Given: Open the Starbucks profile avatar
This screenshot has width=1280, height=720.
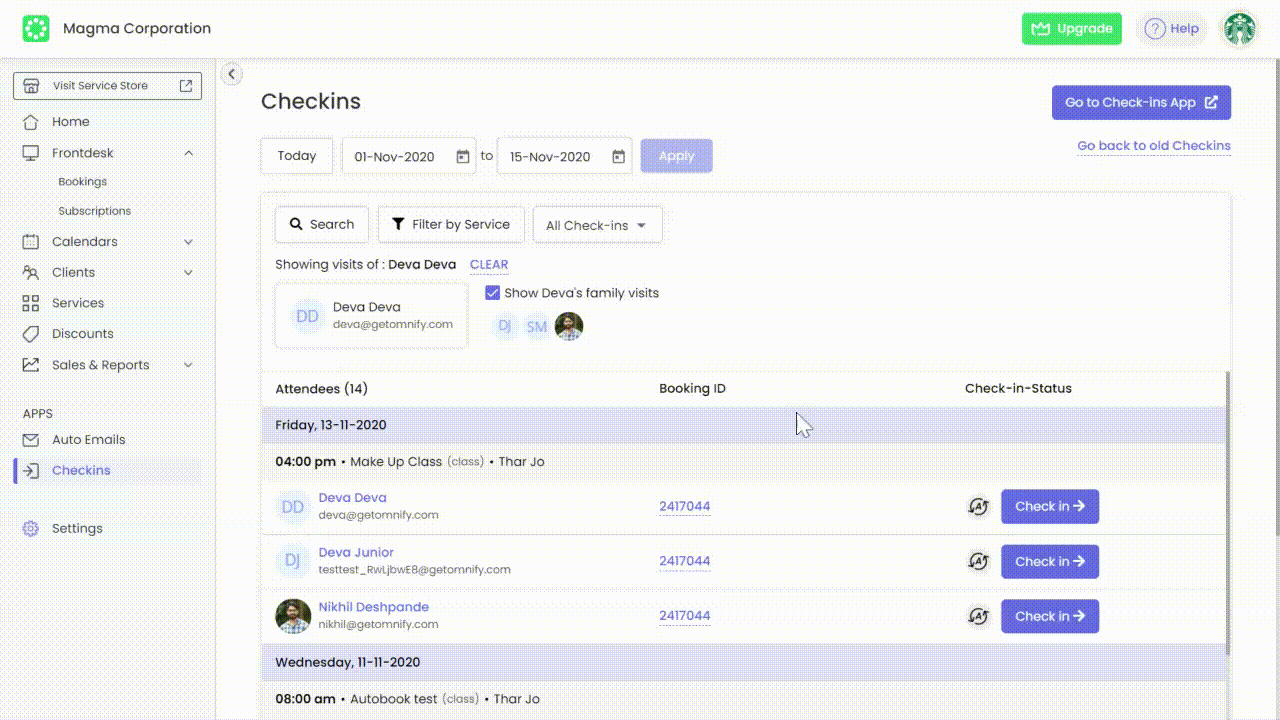Looking at the screenshot, I should (1240, 29).
